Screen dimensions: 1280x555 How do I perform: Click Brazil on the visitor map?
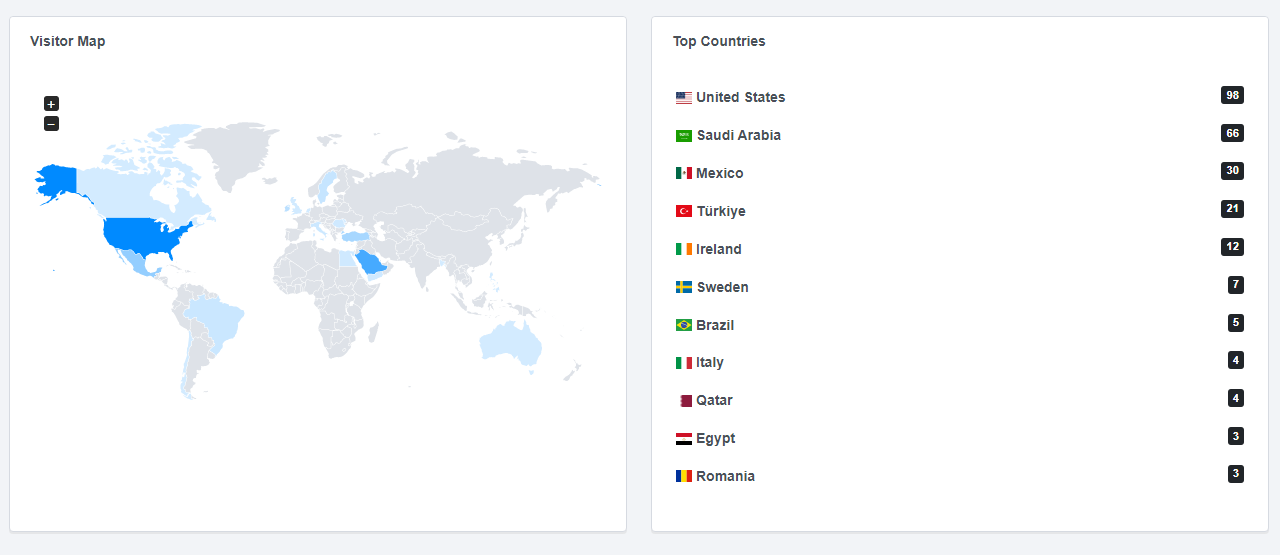coord(217,319)
